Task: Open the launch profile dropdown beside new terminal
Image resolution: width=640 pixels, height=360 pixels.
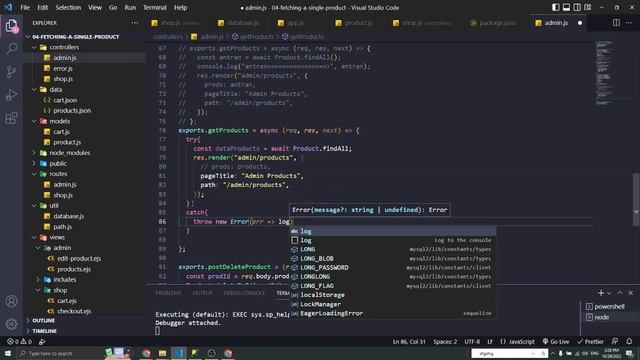Action: (x=609, y=293)
